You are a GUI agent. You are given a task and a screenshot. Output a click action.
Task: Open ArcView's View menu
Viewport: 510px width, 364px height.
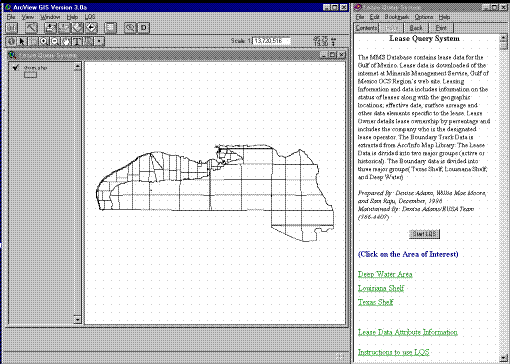point(28,17)
